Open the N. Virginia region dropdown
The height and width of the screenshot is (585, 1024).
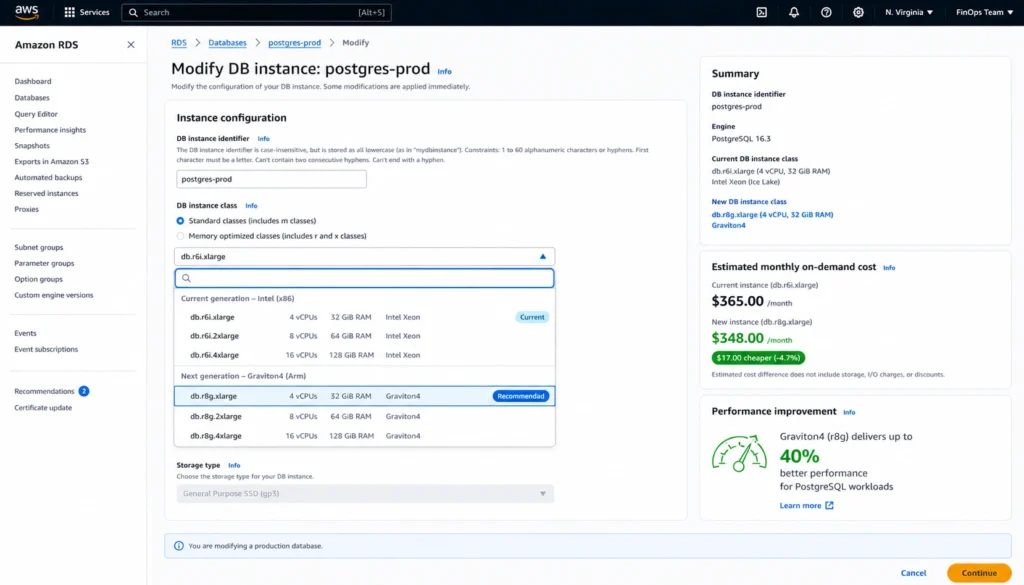909,12
